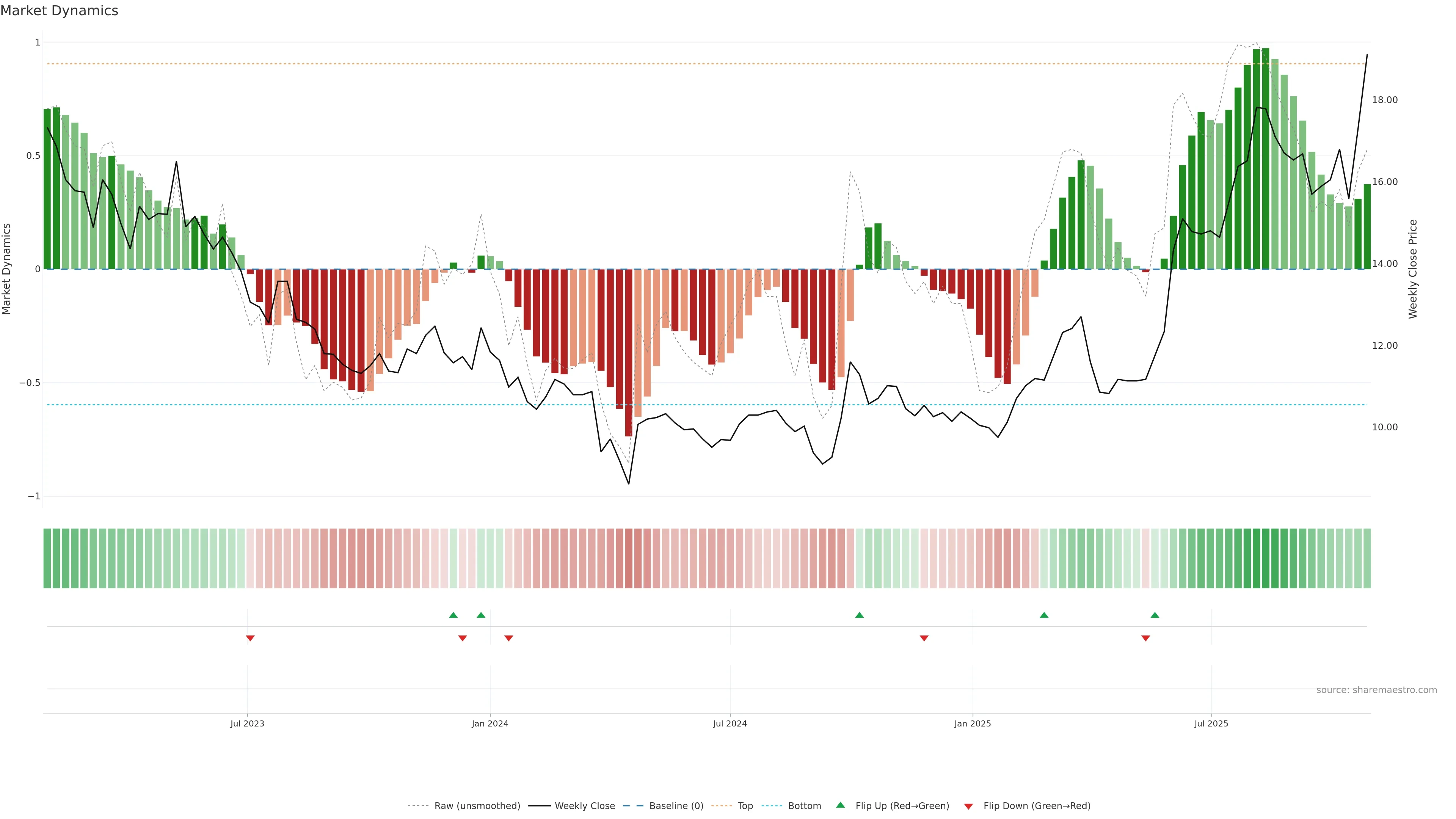
Task: Click the rightmost red flip-down triangle marker
Action: click(x=1146, y=638)
